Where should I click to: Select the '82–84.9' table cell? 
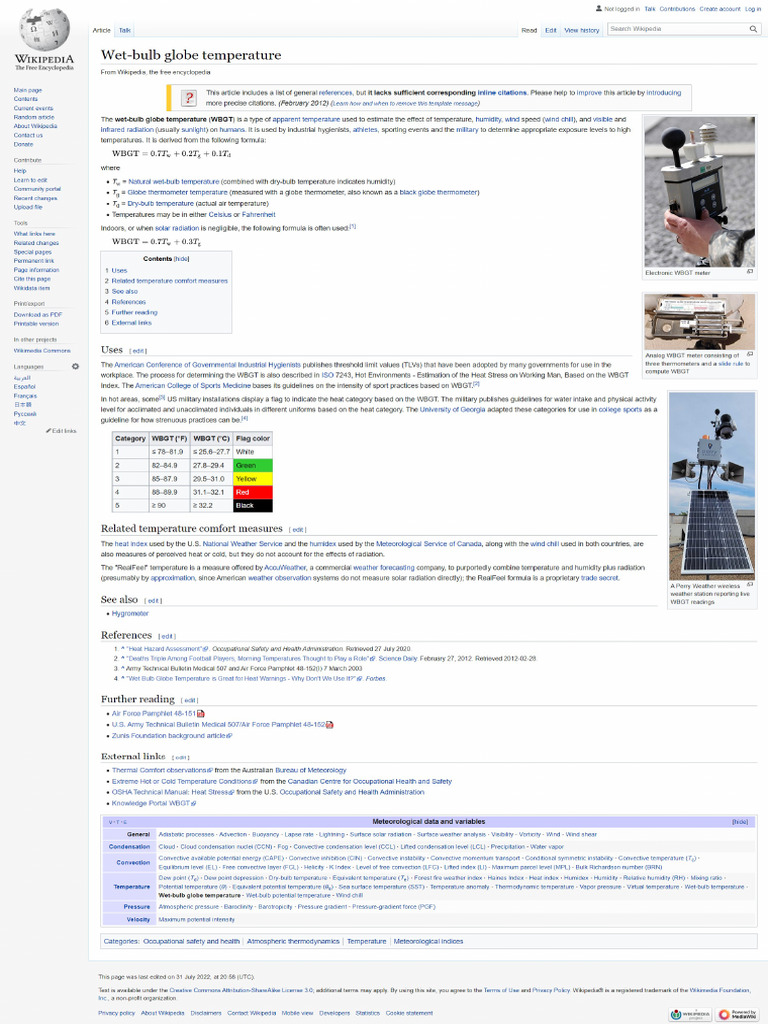point(168,465)
